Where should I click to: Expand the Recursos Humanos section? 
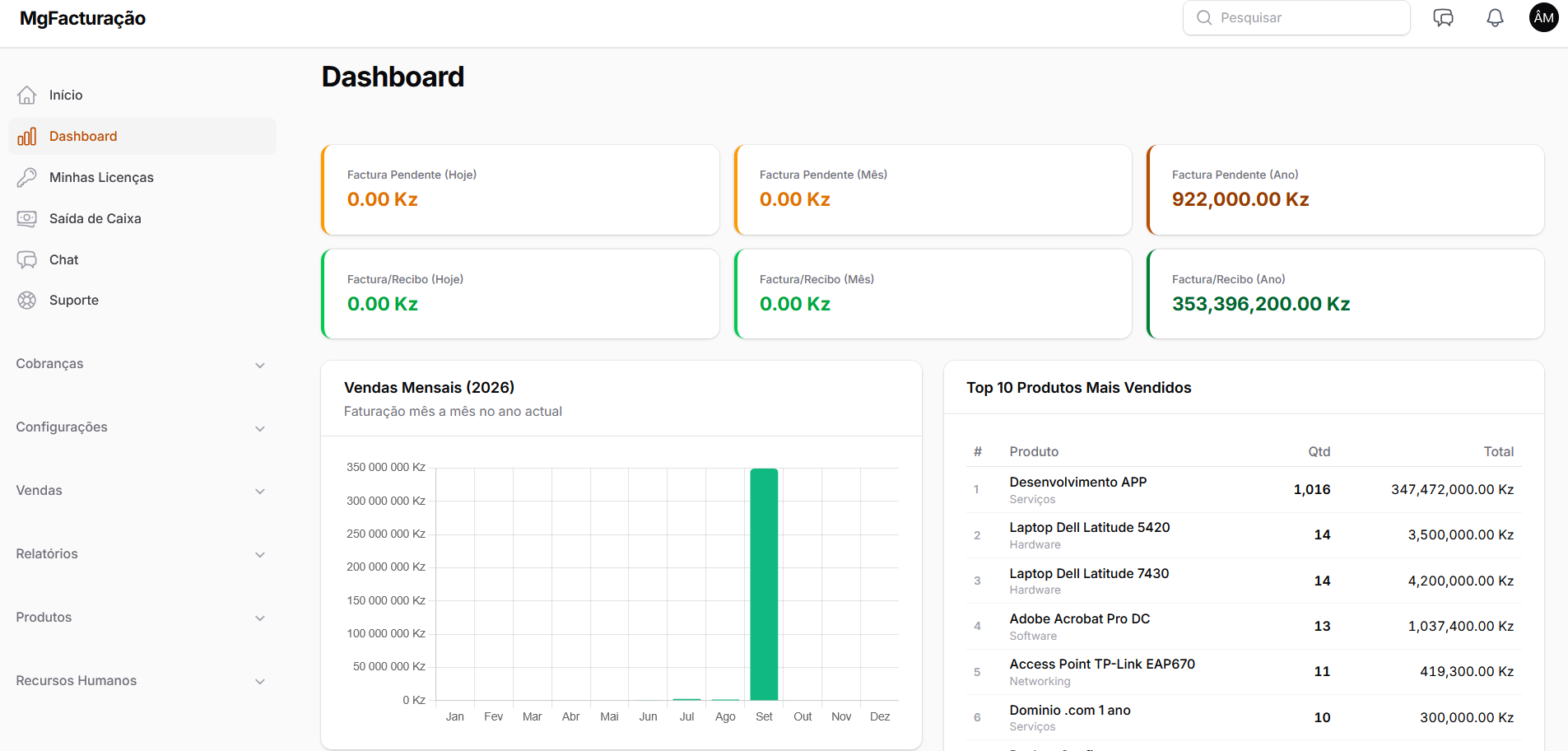pyautogui.click(x=142, y=681)
